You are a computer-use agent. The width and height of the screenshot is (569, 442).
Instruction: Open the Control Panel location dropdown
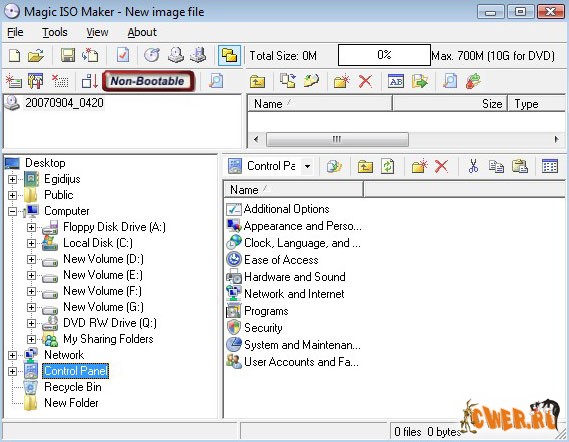307,167
